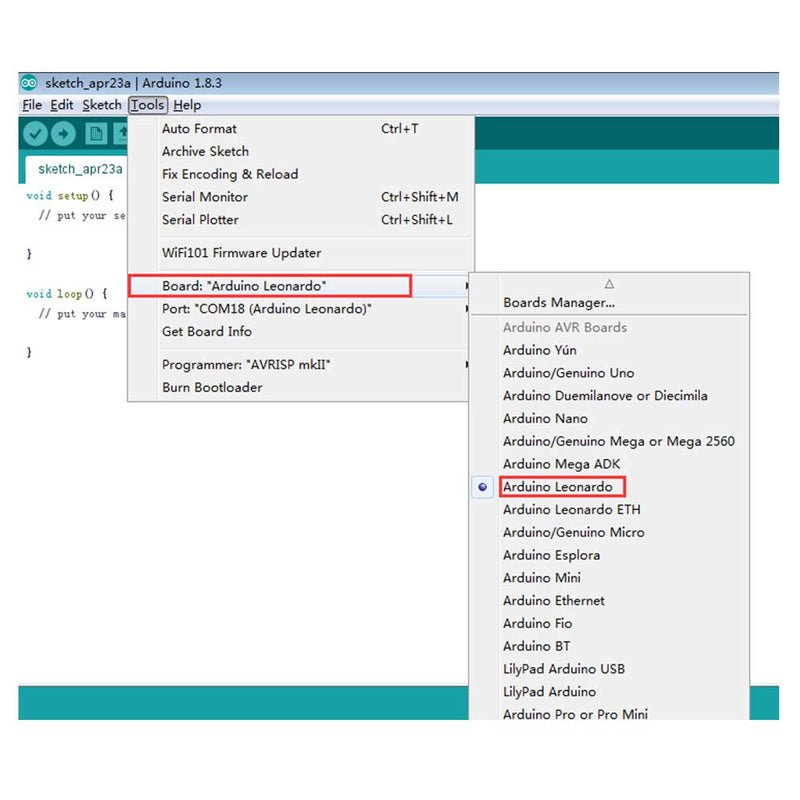This screenshot has height=800, width=800.
Task: Select Arduino Pro or Pro Mini board
Action: pyautogui.click(x=609, y=713)
